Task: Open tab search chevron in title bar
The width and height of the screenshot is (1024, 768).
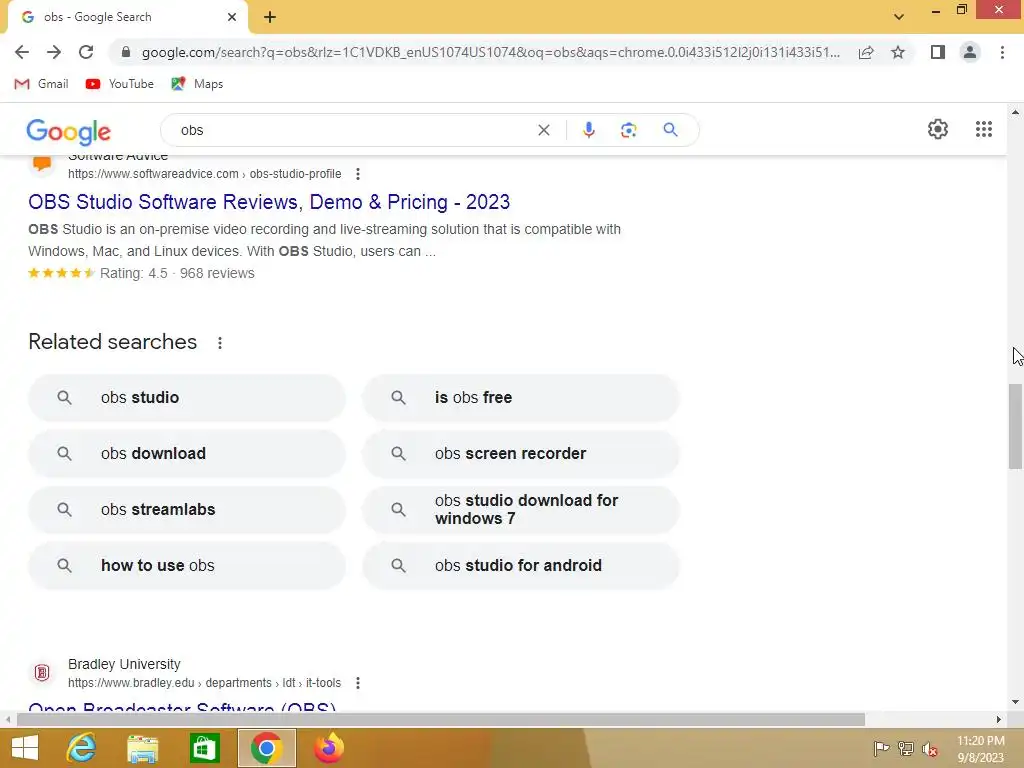Action: 899,17
